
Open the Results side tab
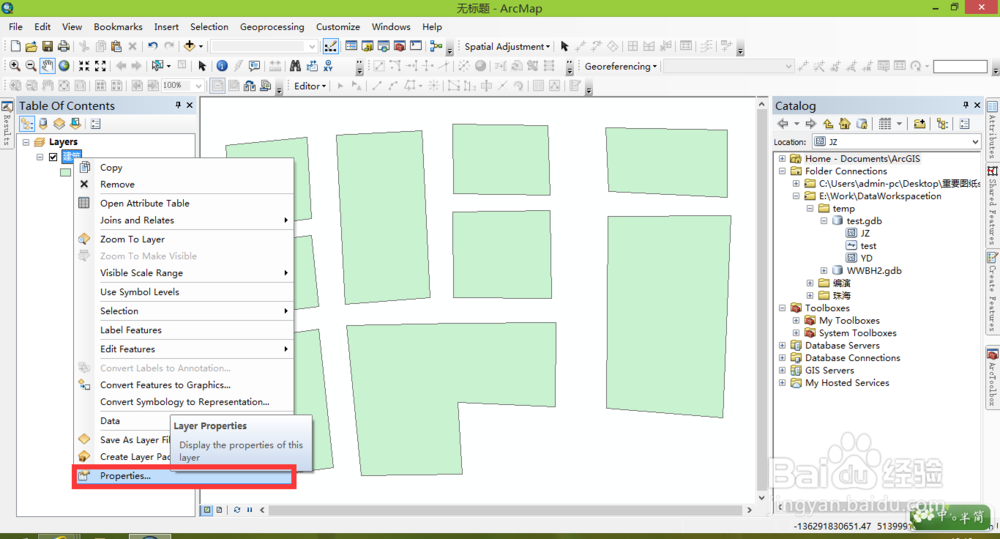point(7,124)
